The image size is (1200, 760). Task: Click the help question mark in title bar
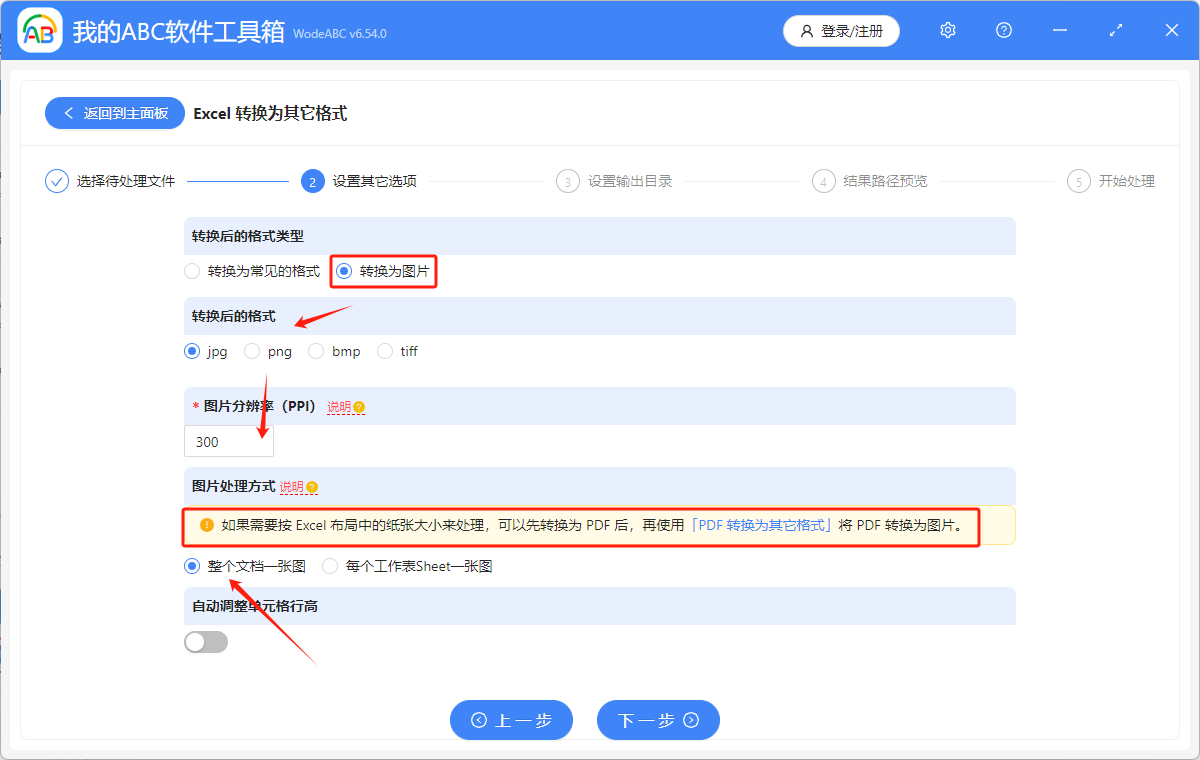(1003, 30)
